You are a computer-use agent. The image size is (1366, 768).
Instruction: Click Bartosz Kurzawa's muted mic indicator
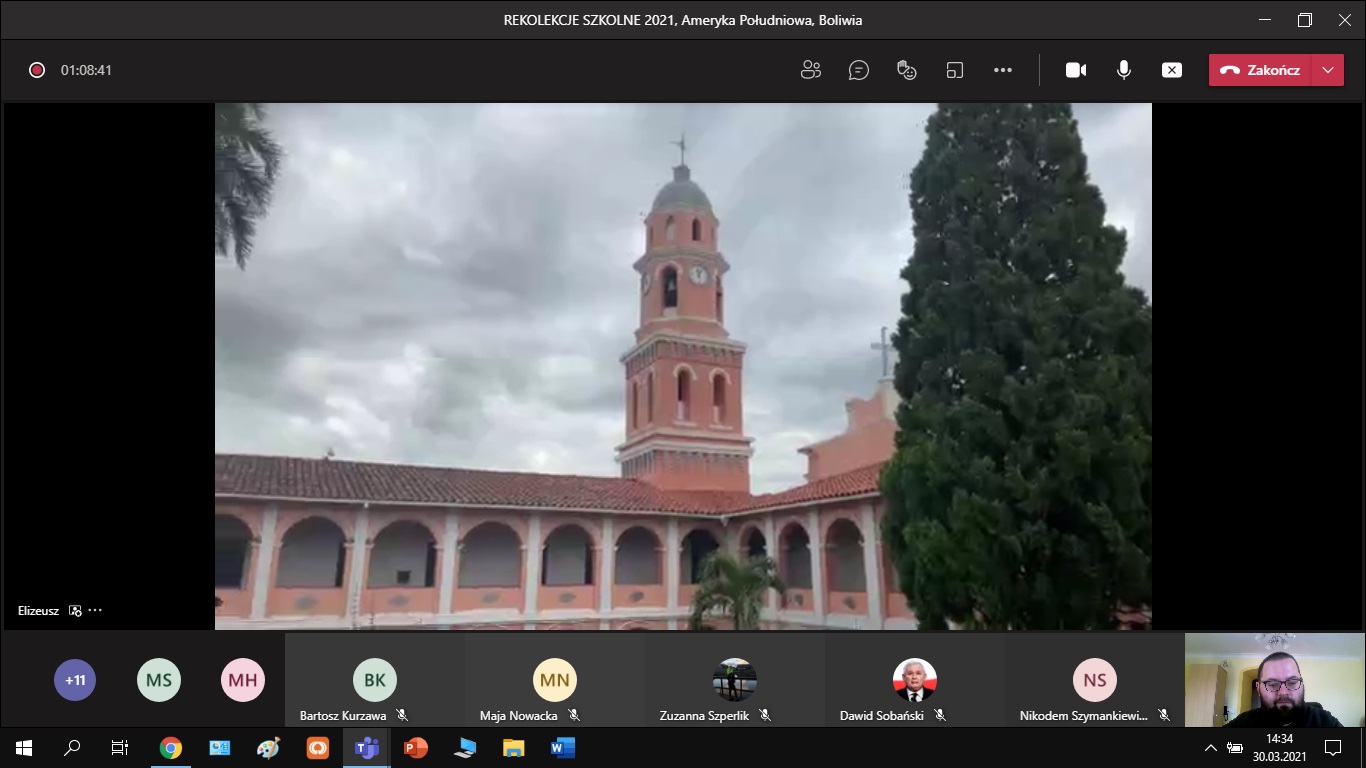(x=402, y=716)
